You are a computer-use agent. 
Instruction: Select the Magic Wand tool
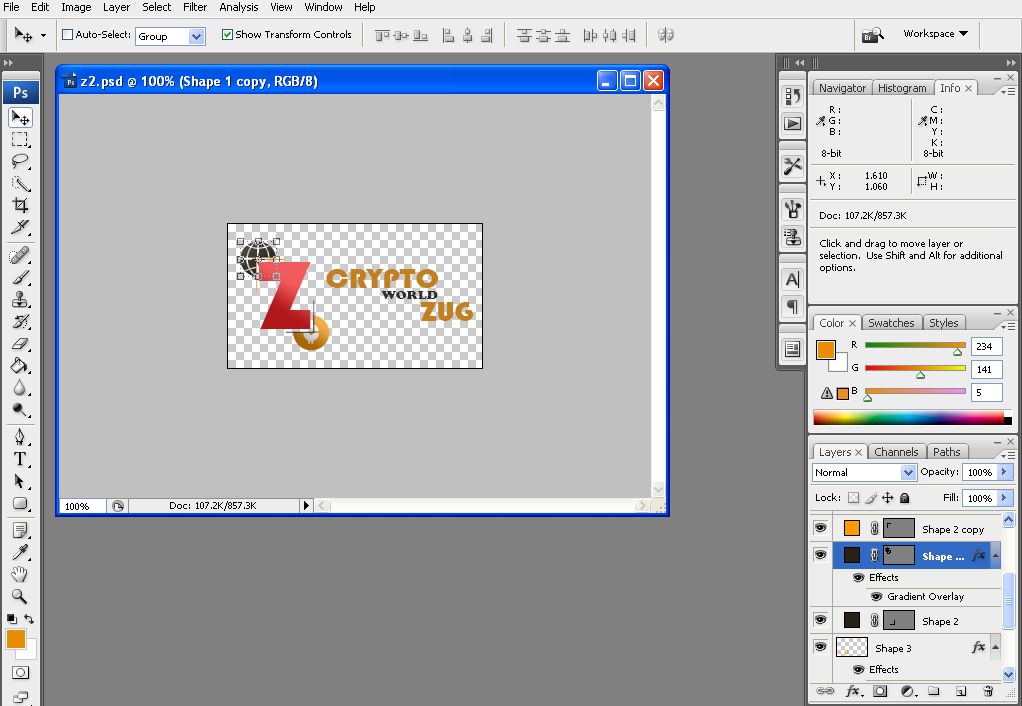tap(20, 183)
